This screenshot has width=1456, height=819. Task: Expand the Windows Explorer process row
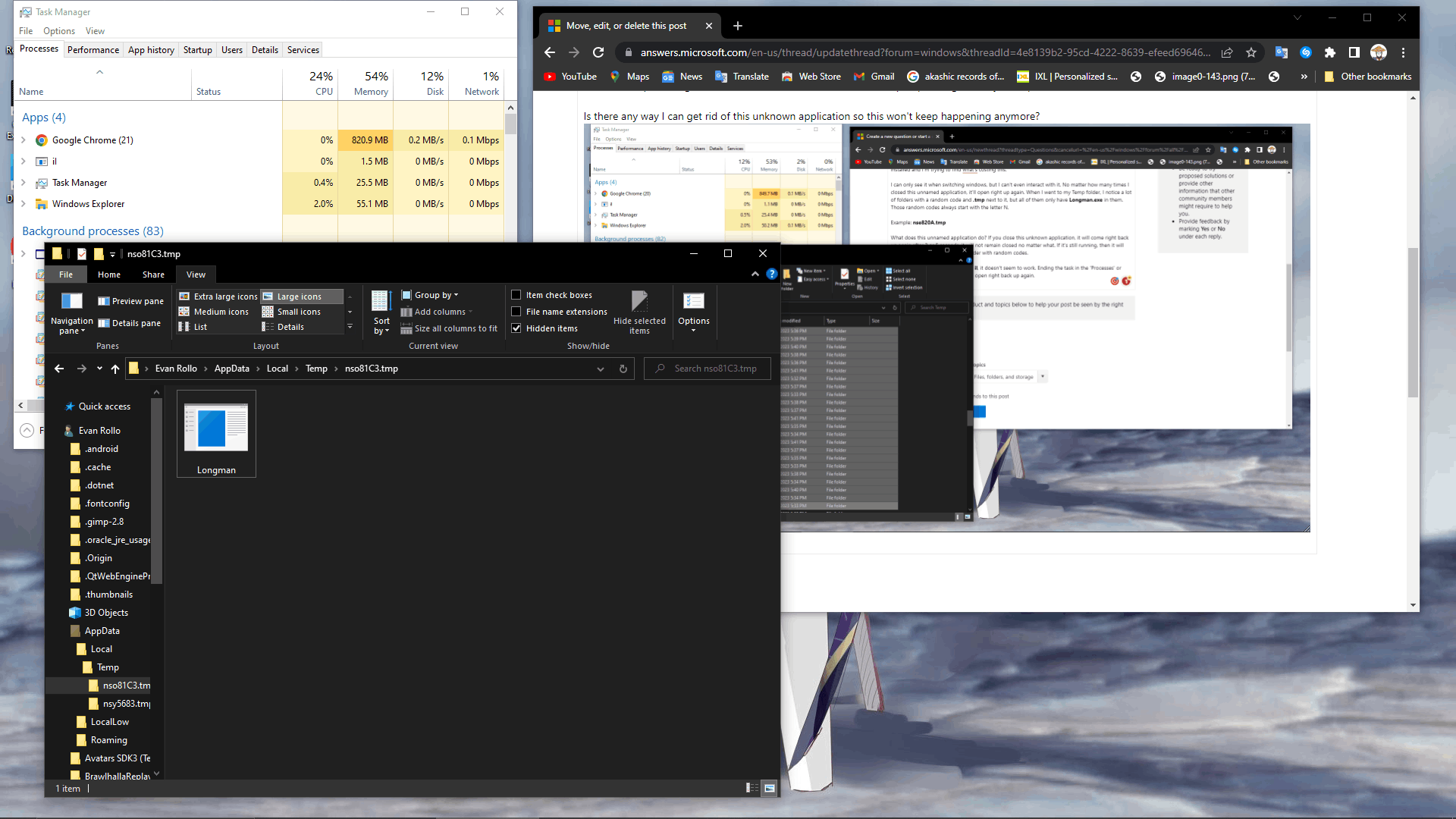(x=24, y=204)
